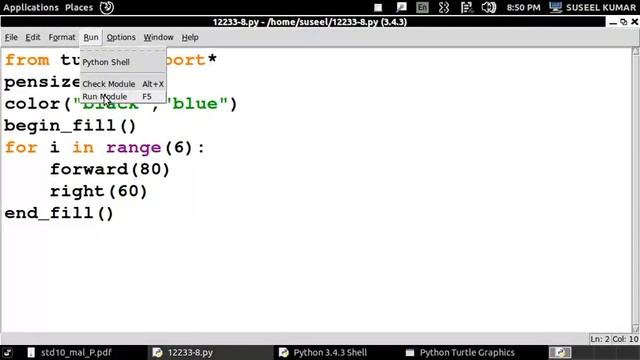Click the editor scrollbar up arrow
640x360 pixels.
click(636, 51)
